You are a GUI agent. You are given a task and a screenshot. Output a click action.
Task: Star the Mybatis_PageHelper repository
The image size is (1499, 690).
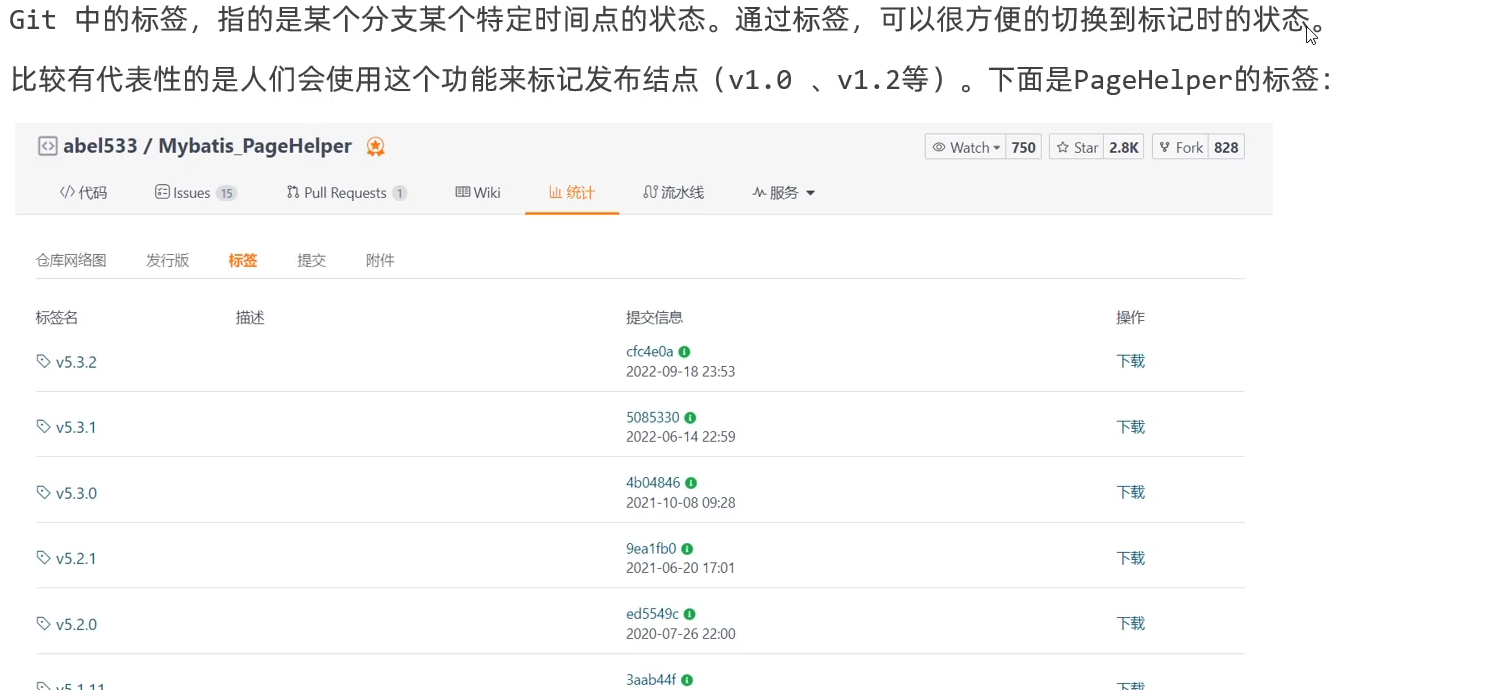pos(1076,147)
